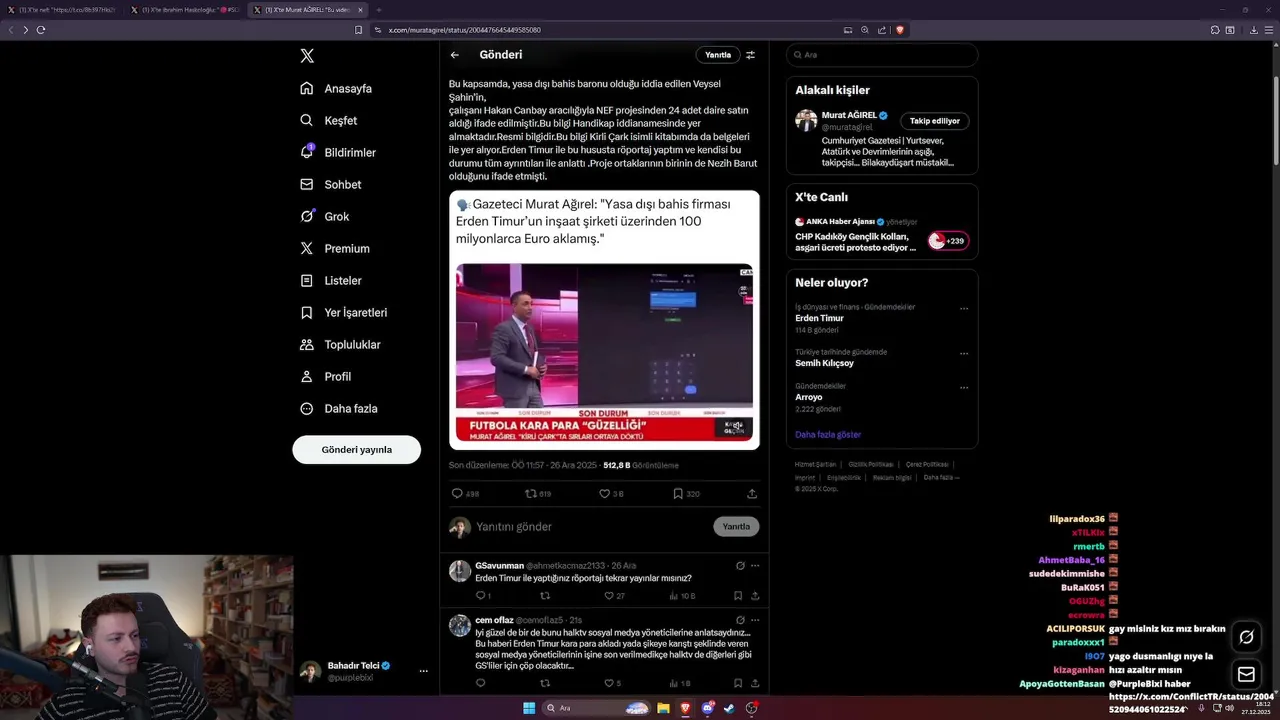Click Takip ediliyor button for Murat AĞIREL
The height and width of the screenshot is (720, 1280).
pos(934,121)
